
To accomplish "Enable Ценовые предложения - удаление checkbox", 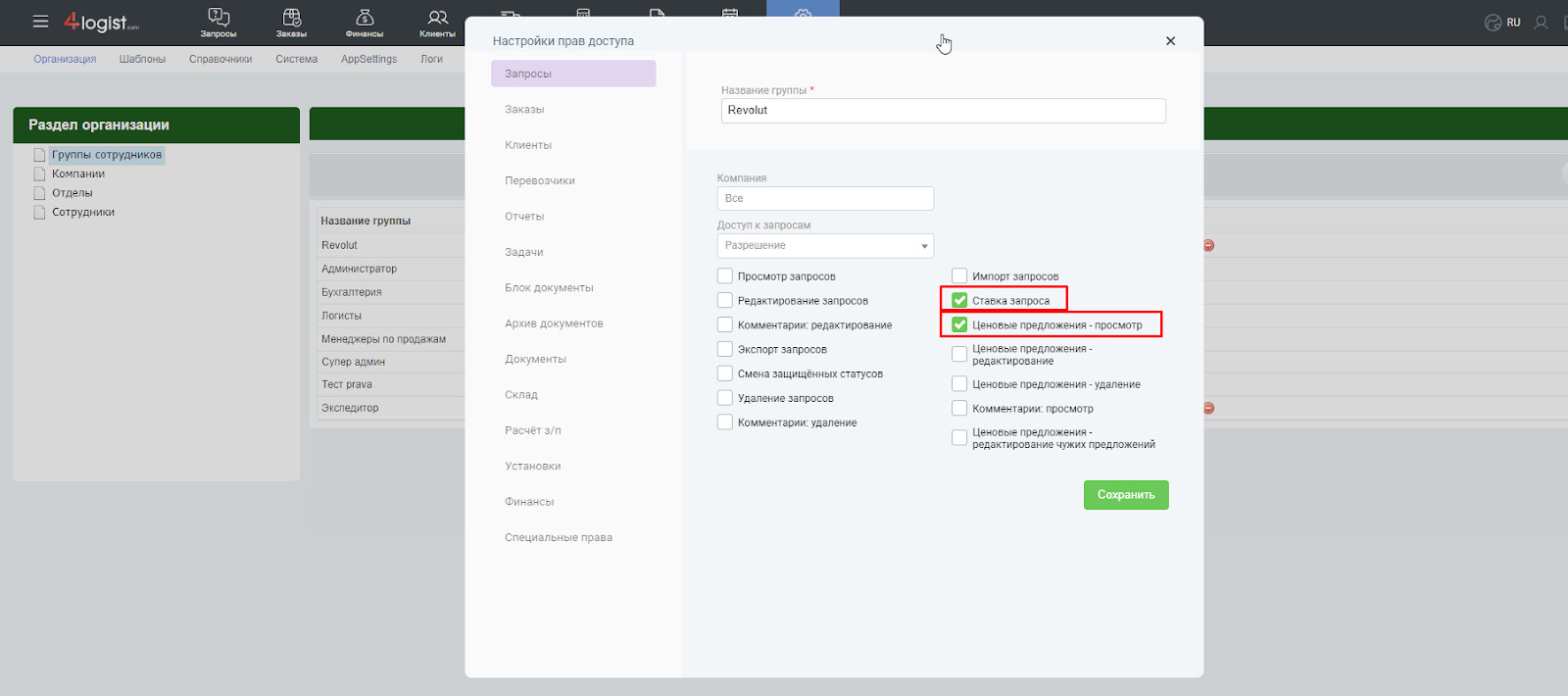I will (959, 384).
